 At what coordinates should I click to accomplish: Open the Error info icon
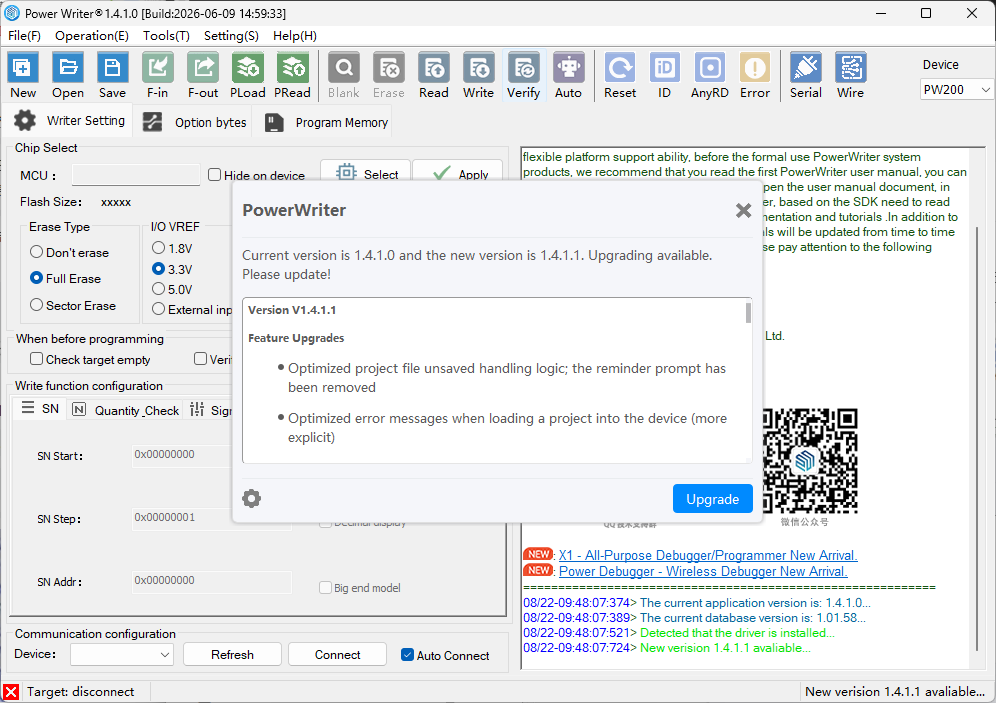[755, 75]
